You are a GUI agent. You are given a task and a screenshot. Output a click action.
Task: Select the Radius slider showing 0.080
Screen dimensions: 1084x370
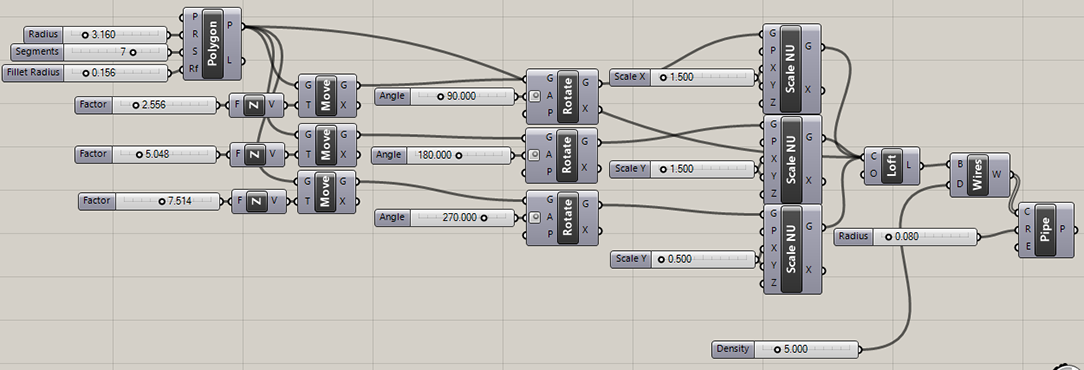pos(906,237)
